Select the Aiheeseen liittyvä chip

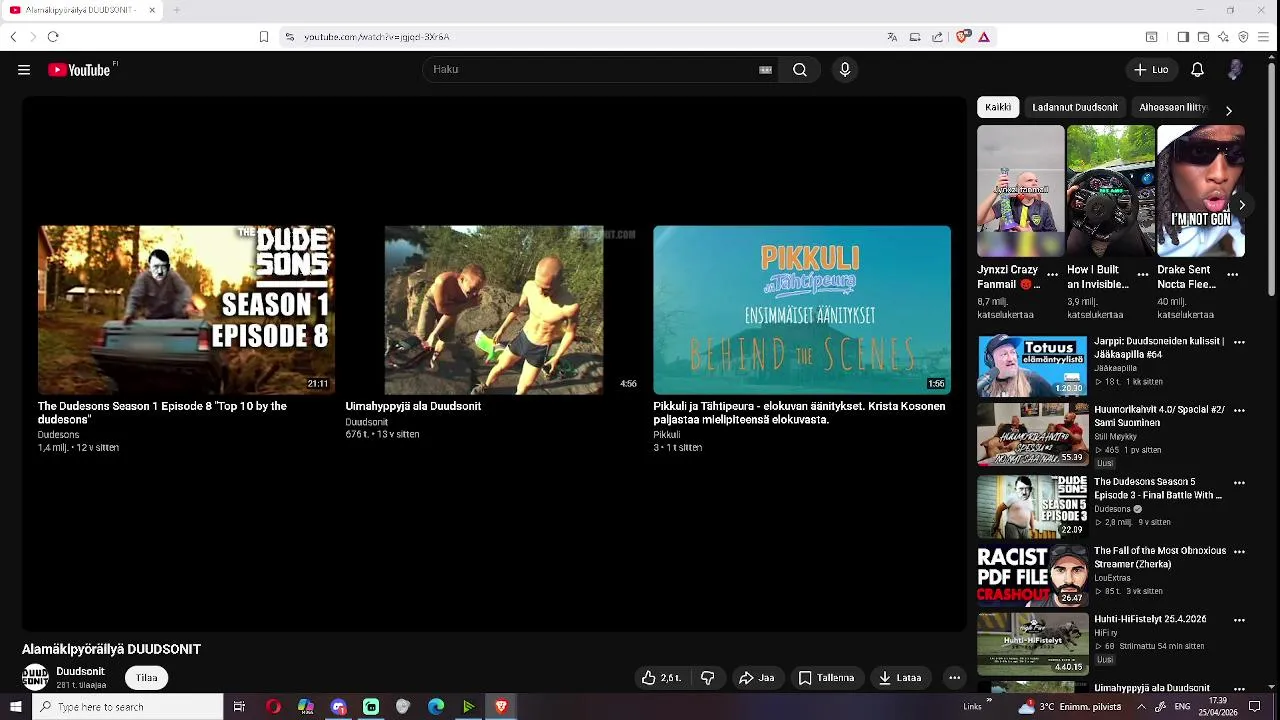coord(1172,107)
